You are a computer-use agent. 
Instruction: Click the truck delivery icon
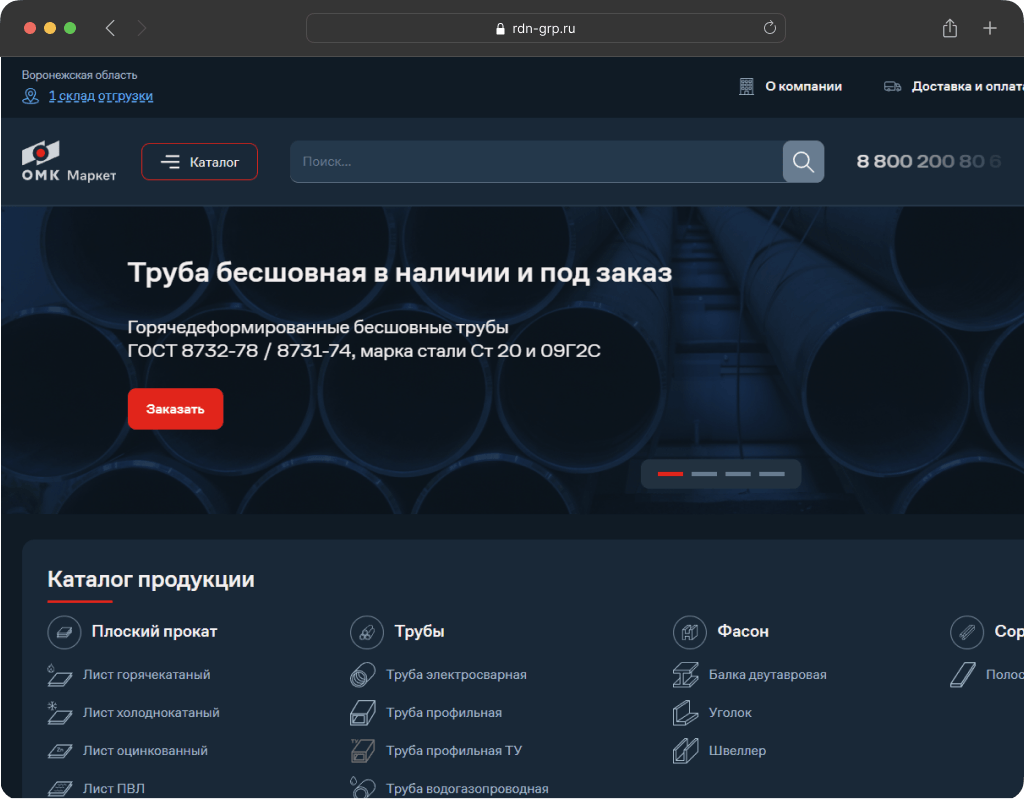(892, 86)
